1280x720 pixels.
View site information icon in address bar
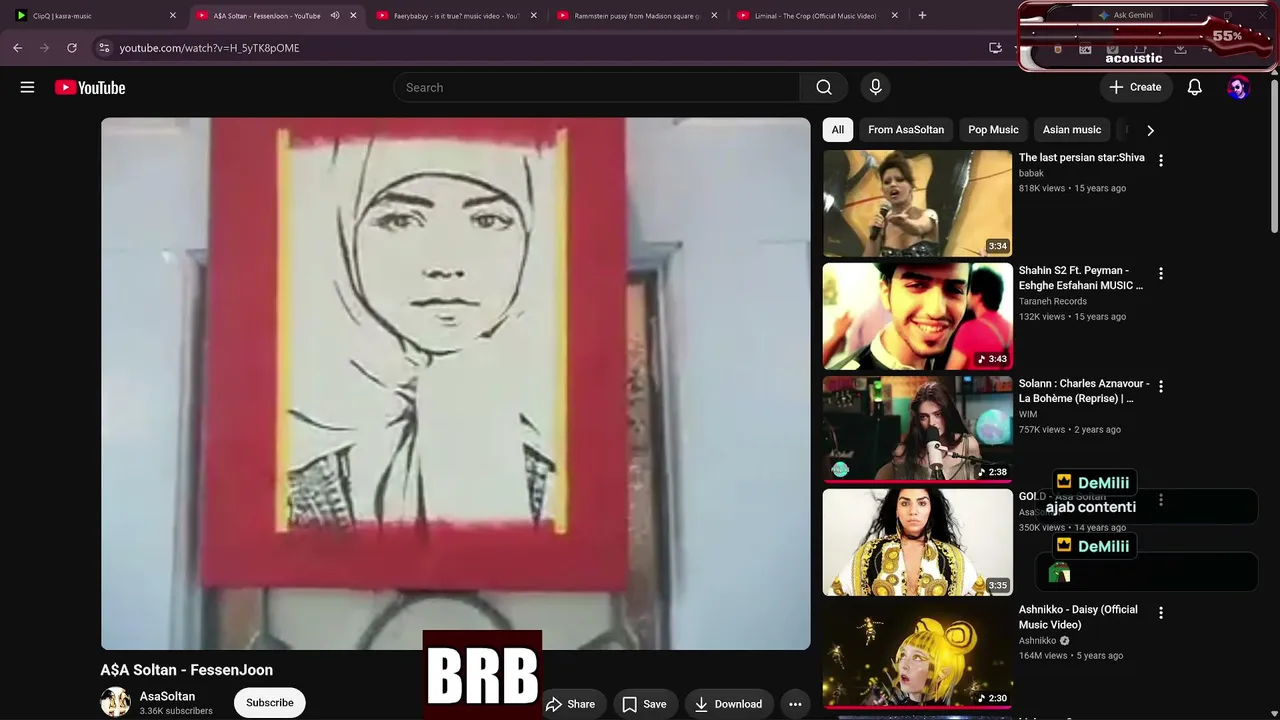click(x=104, y=47)
